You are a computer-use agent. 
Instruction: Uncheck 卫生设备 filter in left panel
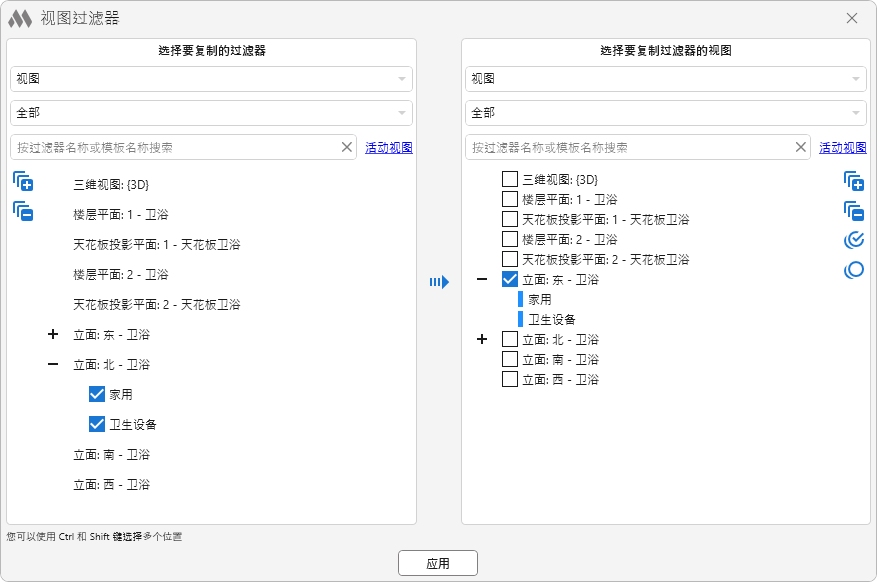point(97,424)
